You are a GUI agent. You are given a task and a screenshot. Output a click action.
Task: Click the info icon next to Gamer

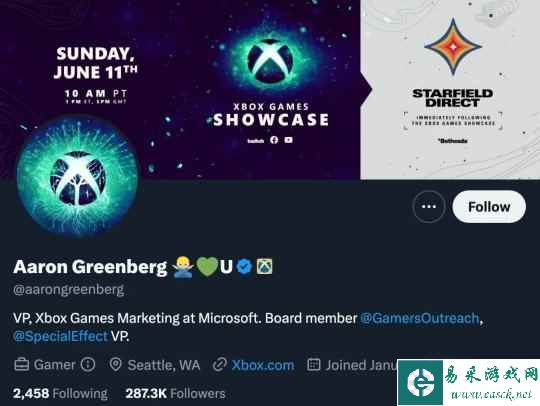(88, 364)
